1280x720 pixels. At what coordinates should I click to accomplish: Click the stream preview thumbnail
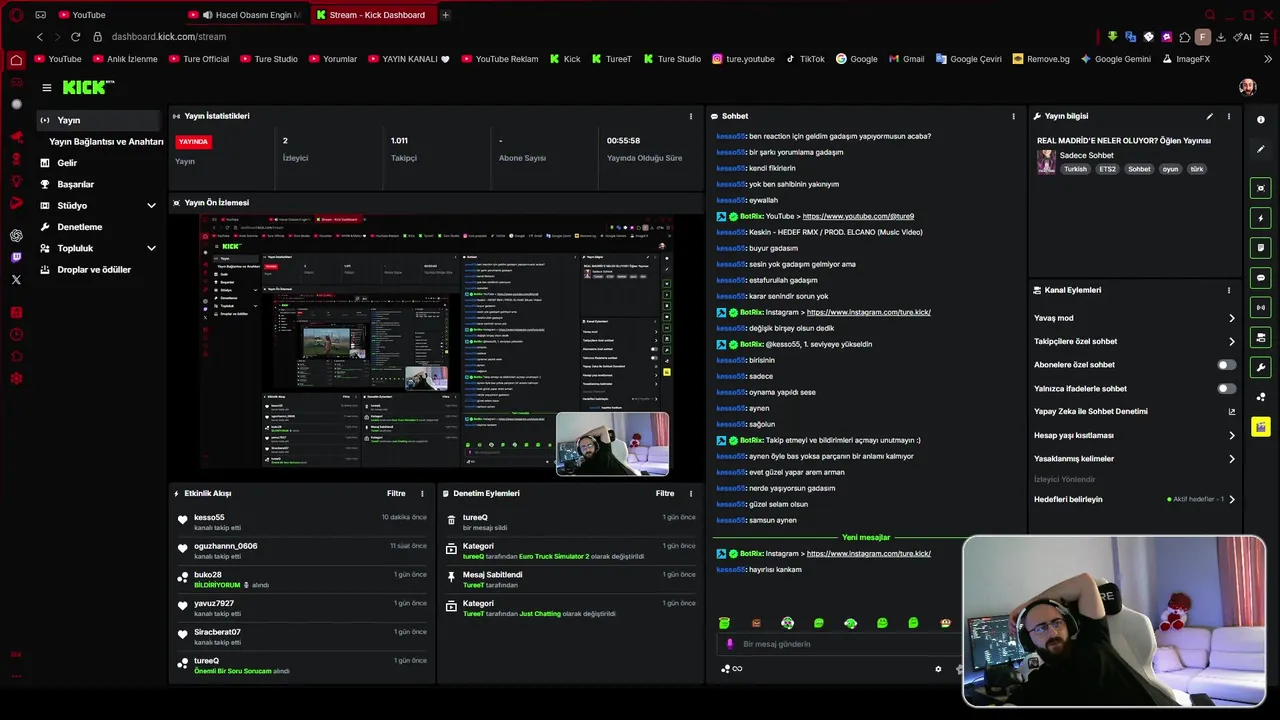(435, 341)
